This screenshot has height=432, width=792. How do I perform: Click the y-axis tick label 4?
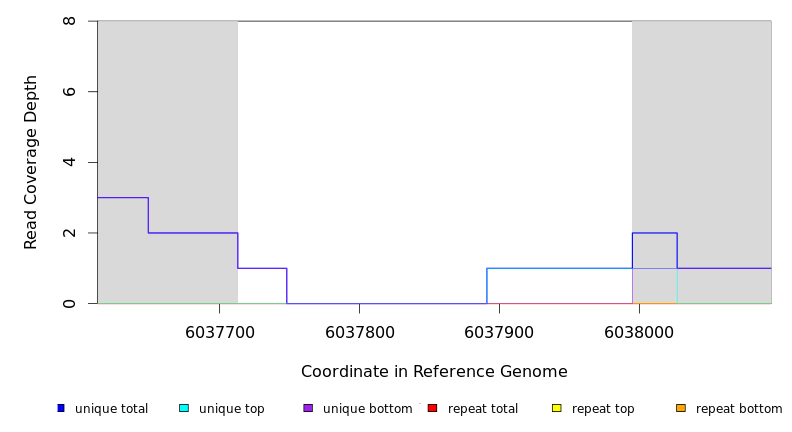[x=69, y=162]
